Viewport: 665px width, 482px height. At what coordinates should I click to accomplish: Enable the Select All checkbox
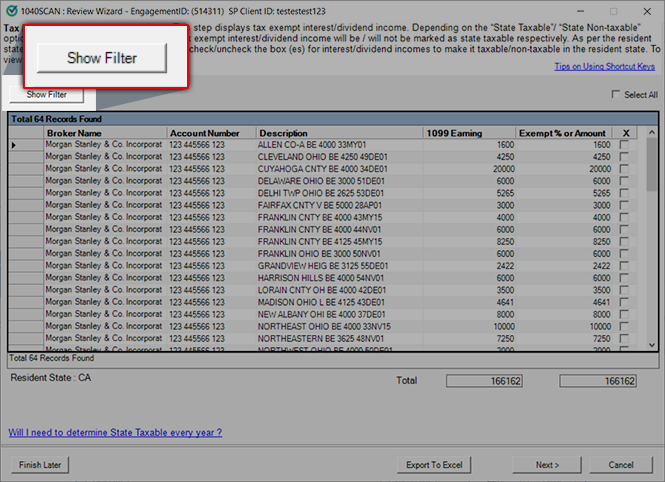point(615,95)
